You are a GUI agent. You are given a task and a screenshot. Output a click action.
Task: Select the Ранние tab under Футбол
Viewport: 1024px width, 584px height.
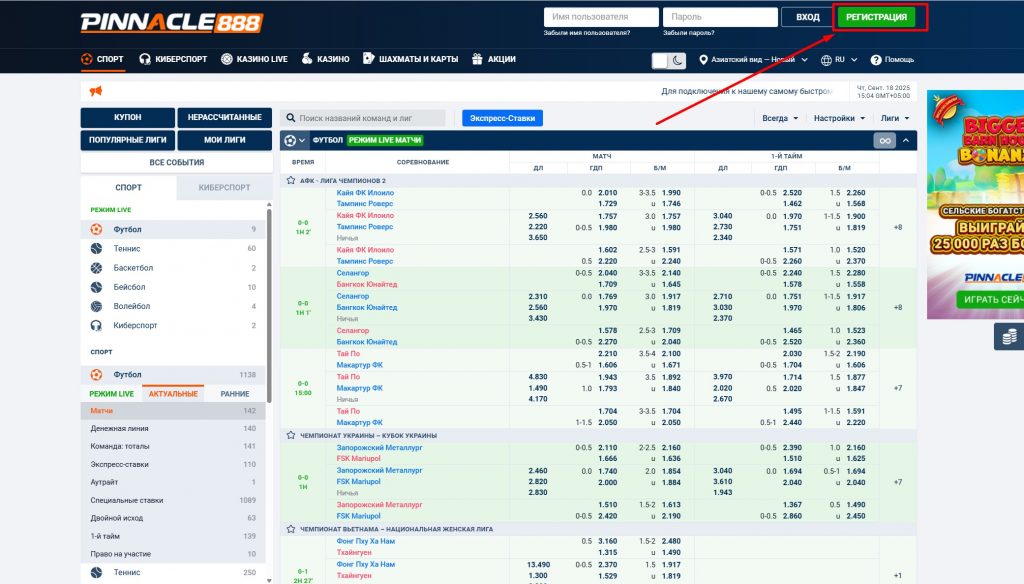[235, 394]
